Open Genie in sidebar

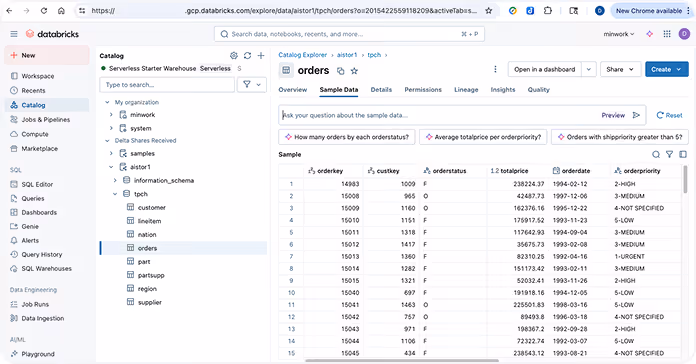pos(30,226)
